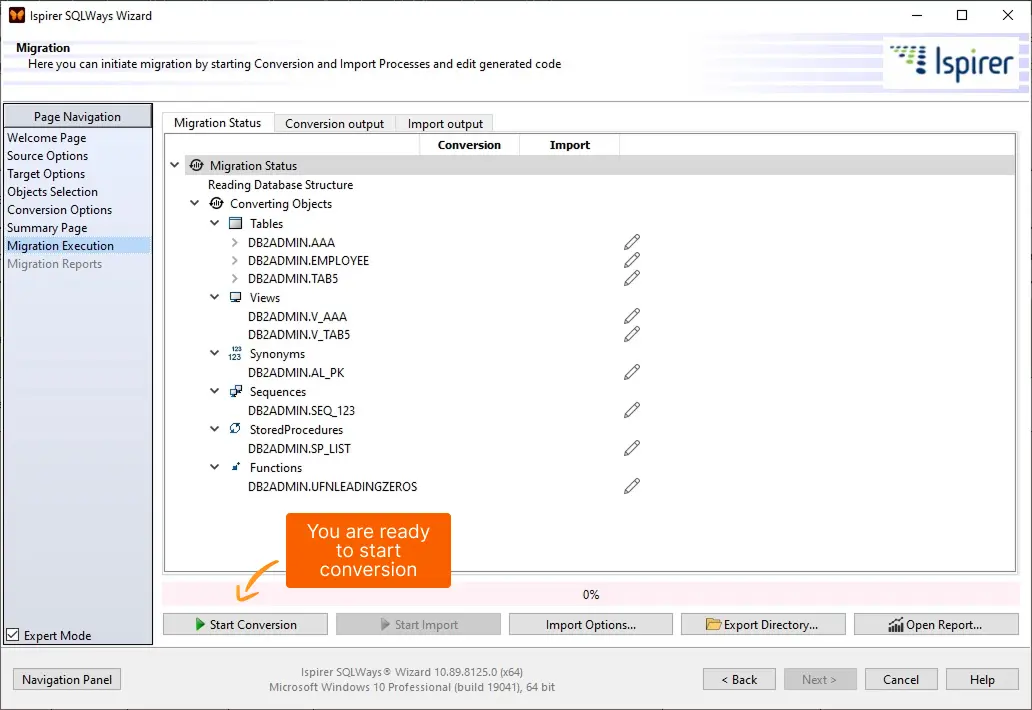Click the Export Directory button
Screen dimensions: 1032x710
tap(763, 624)
